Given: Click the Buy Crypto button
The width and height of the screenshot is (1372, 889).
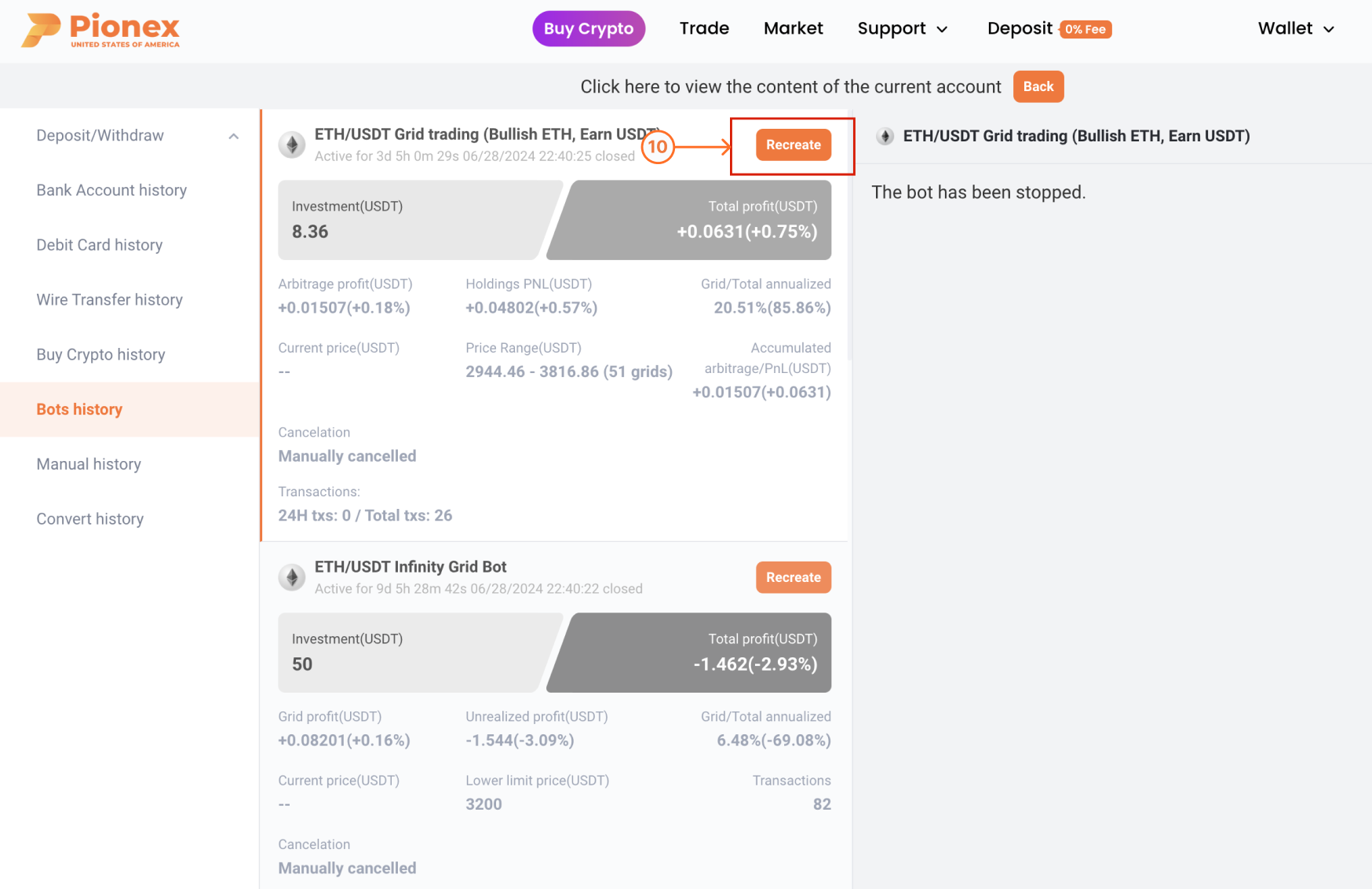Looking at the screenshot, I should point(589,28).
